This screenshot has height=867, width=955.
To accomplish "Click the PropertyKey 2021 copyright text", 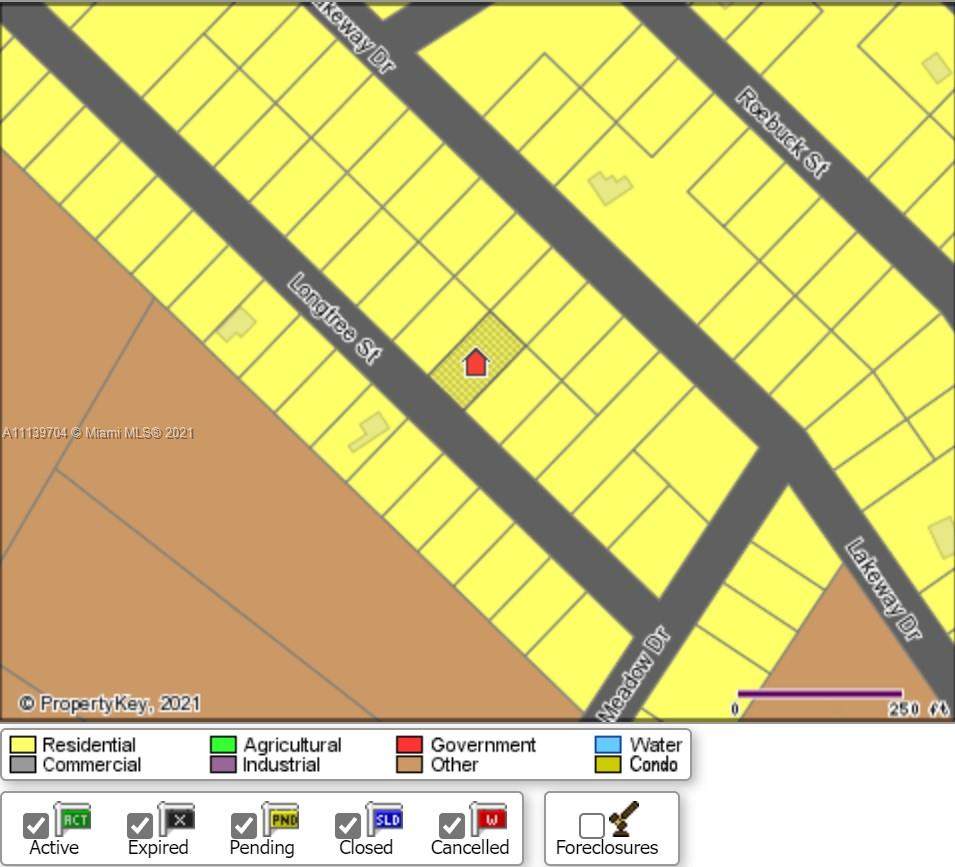I will (x=109, y=704).
